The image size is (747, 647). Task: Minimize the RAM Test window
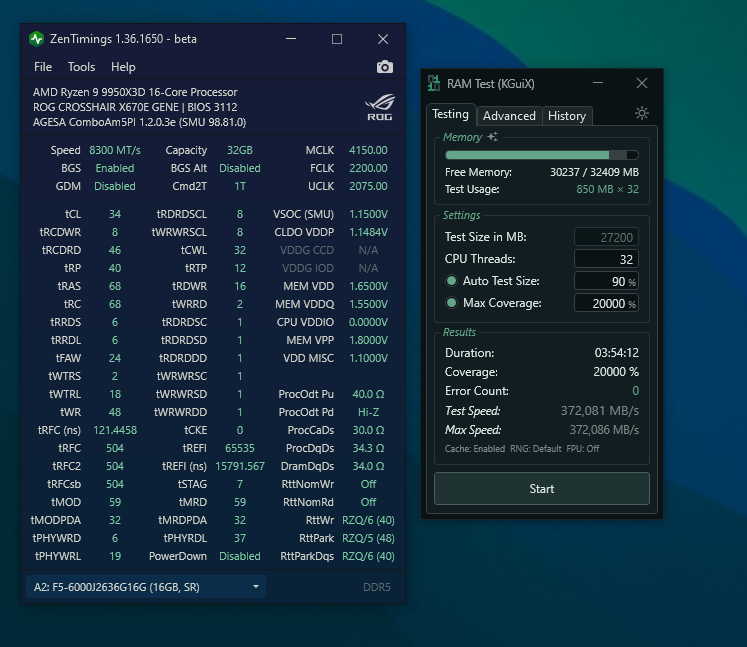(x=598, y=83)
